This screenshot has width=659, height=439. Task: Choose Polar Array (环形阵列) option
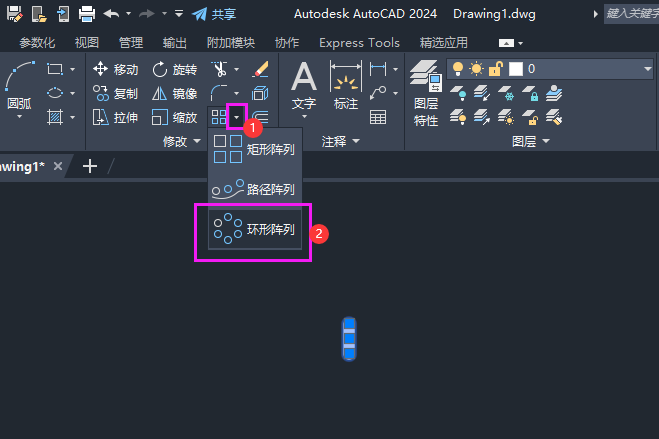[255, 229]
